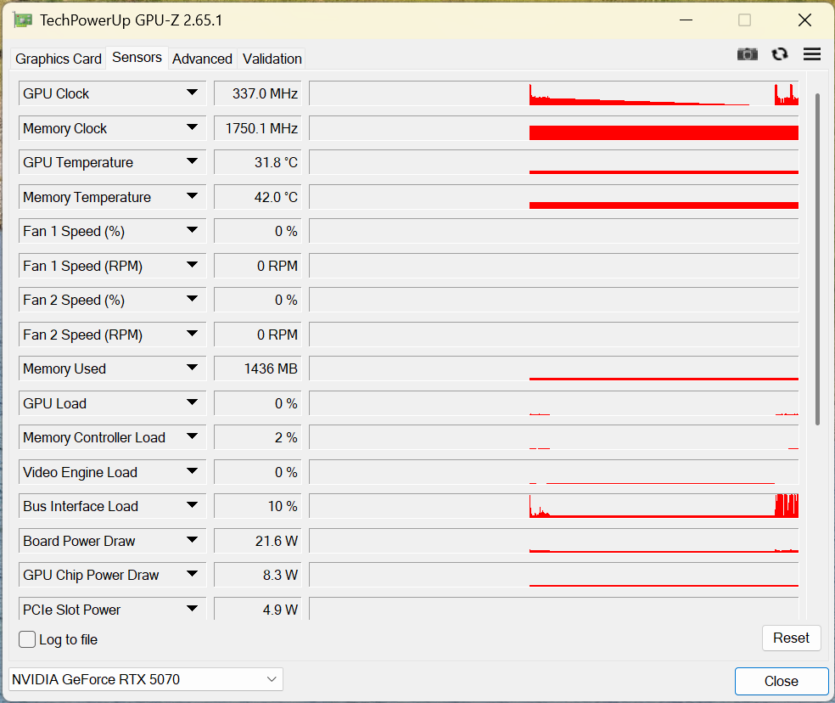The image size is (835, 703).
Task: Enable the Log to file checkbox
Action: pyautogui.click(x=27, y=639)
